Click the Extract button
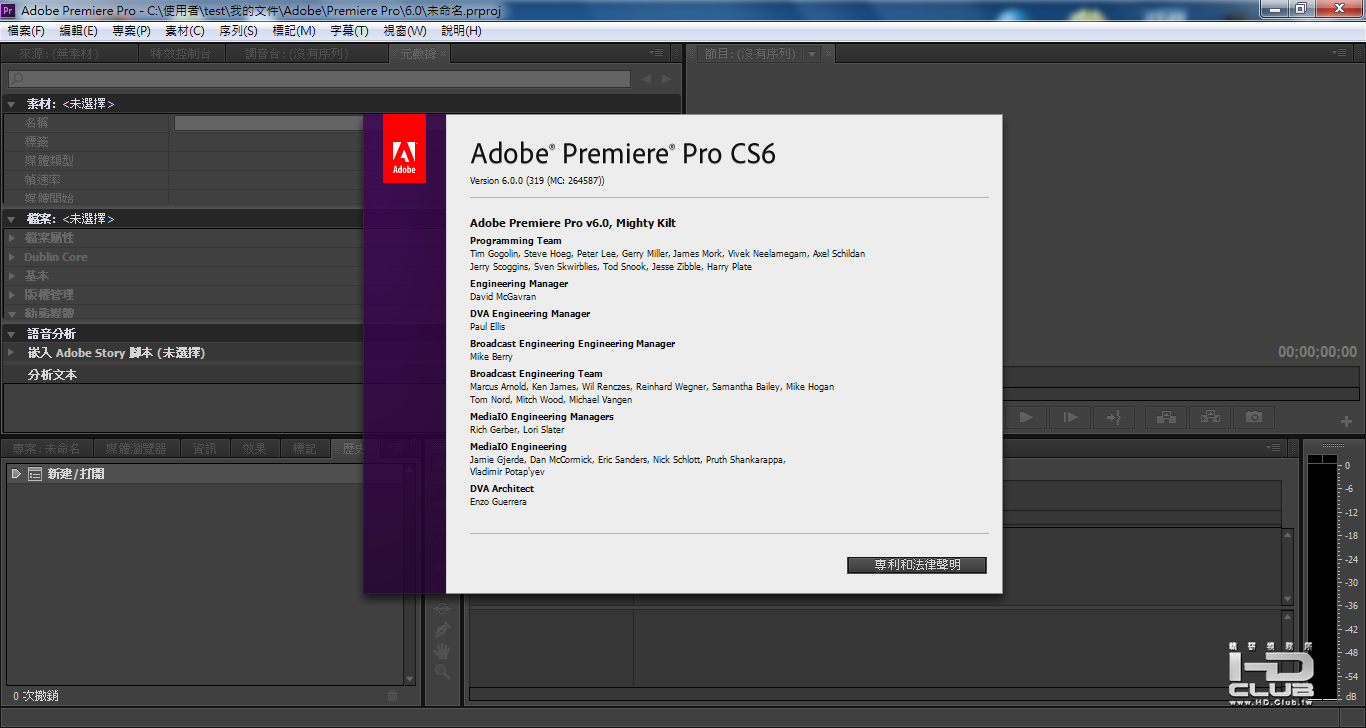 click(x=1210, y=417)
